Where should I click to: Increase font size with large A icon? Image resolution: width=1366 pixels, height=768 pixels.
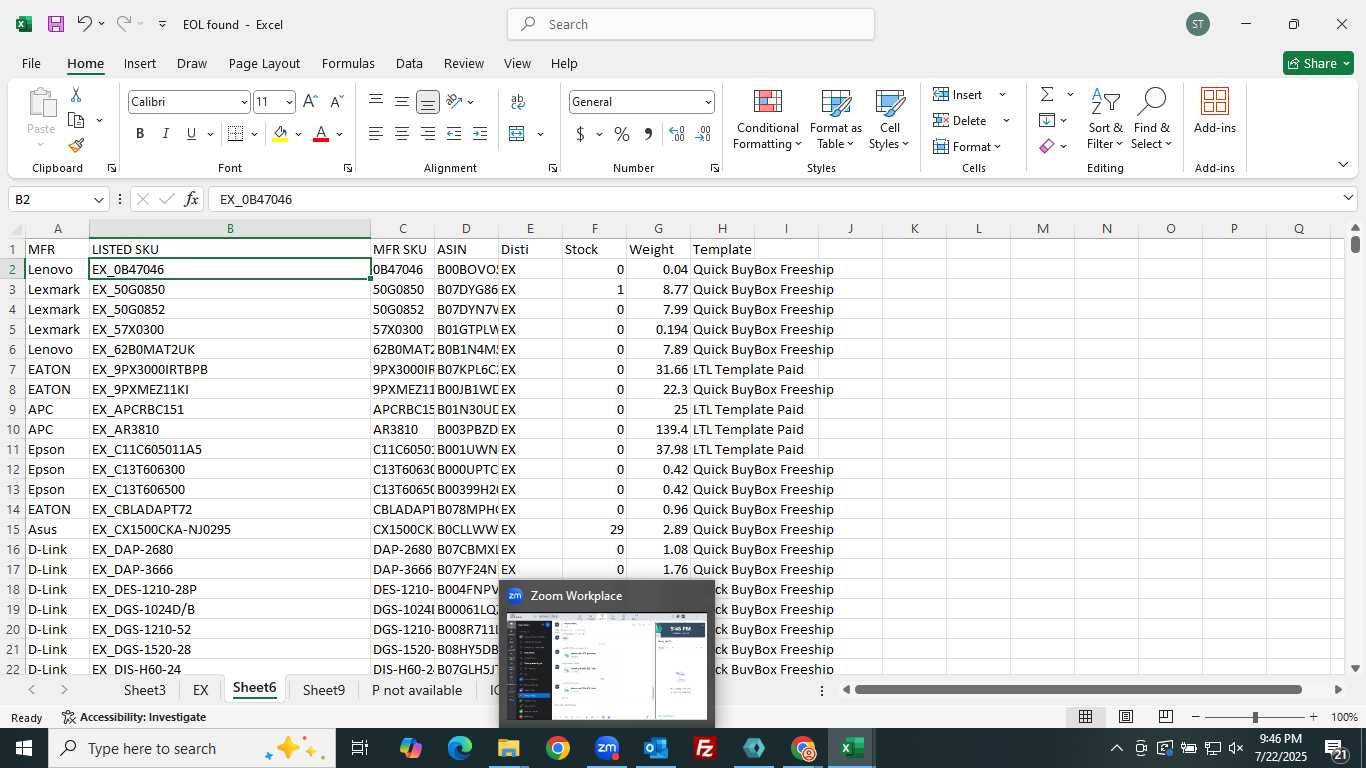pos(310,102)
